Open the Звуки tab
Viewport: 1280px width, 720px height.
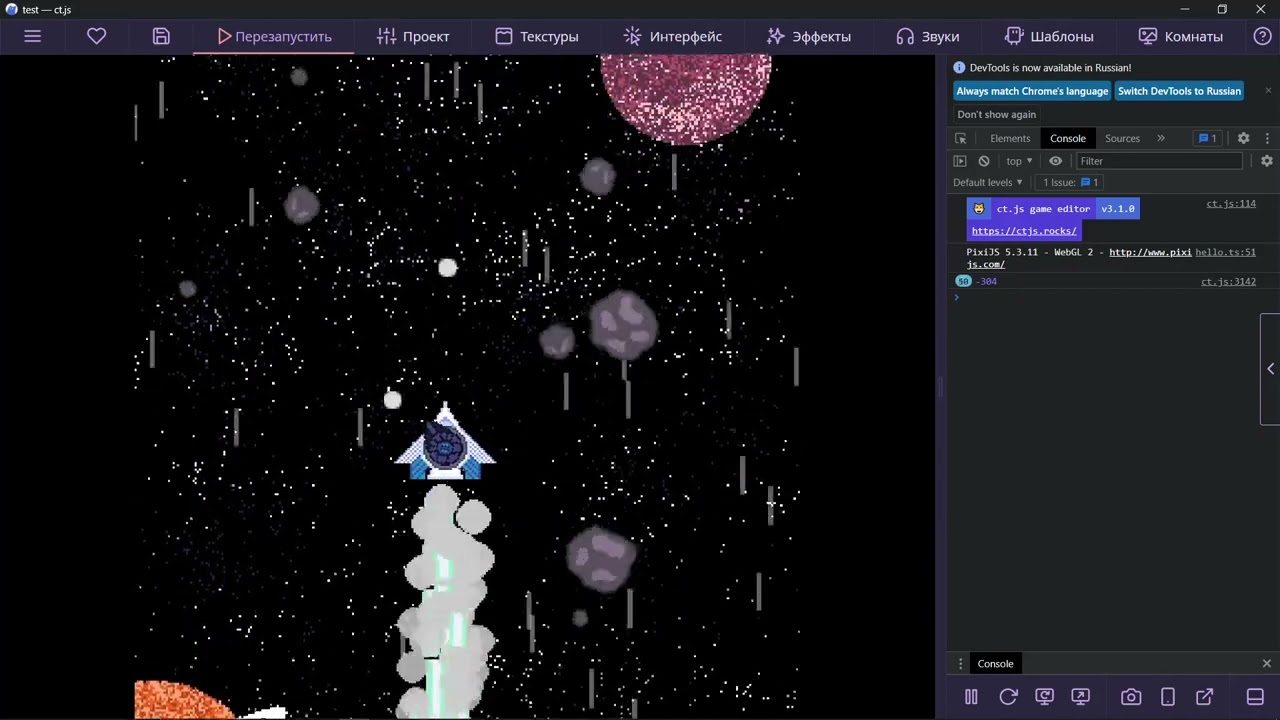click(927, 36)
